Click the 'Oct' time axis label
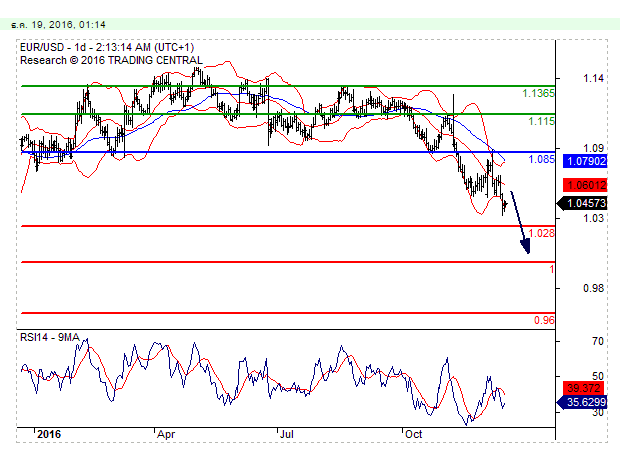Image resolution: width=620 pixels, height=472 pixels. click(414, 434)
